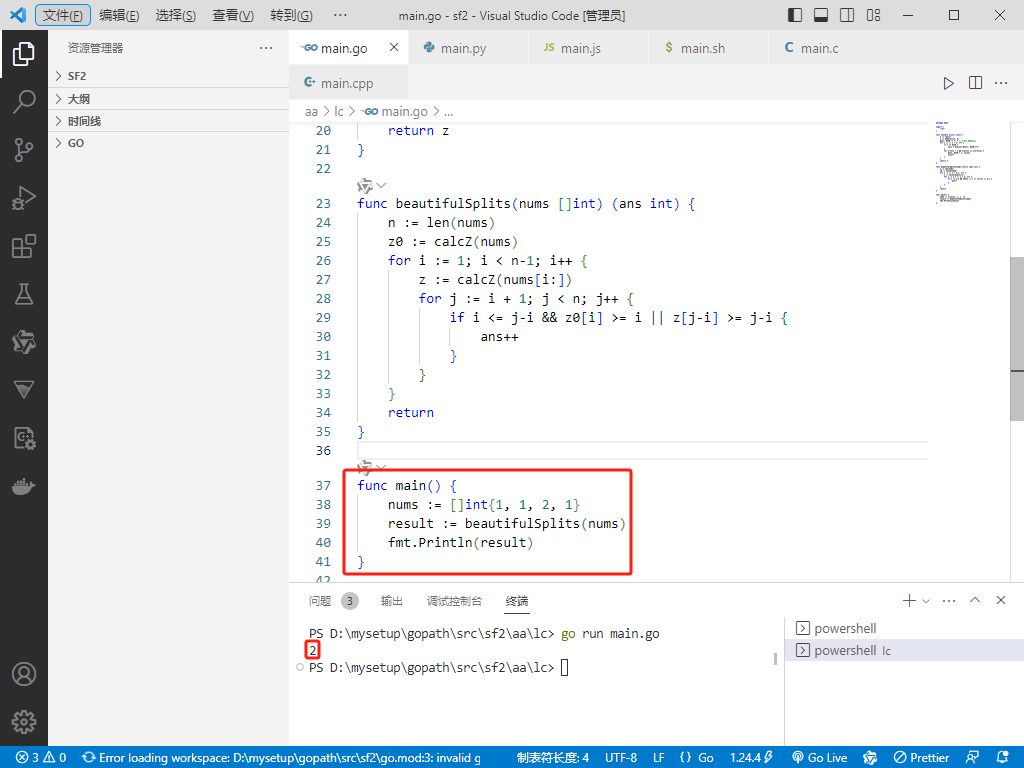Open the overflow menu ellipsis in menu bar
Viewport: 1024px width, 768px height.
(x=340, y=15)
